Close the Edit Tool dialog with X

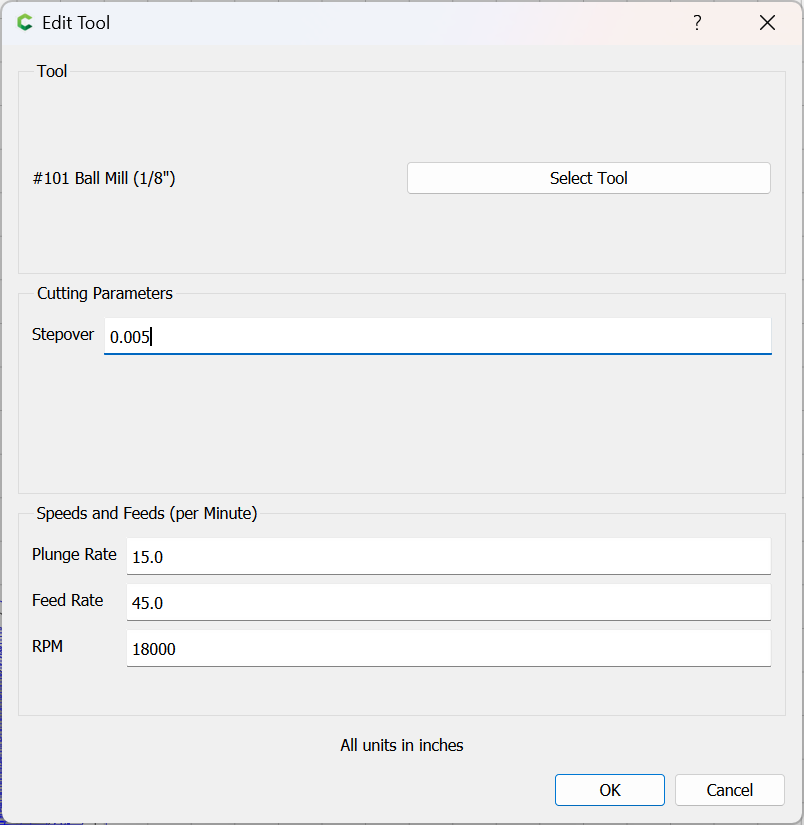point(767,23)
